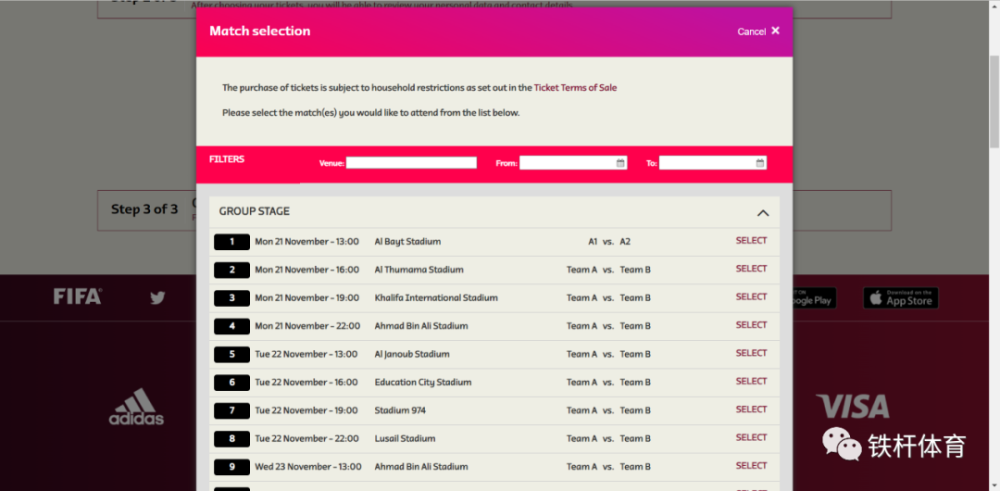Open the Google Play download badge

814,298
